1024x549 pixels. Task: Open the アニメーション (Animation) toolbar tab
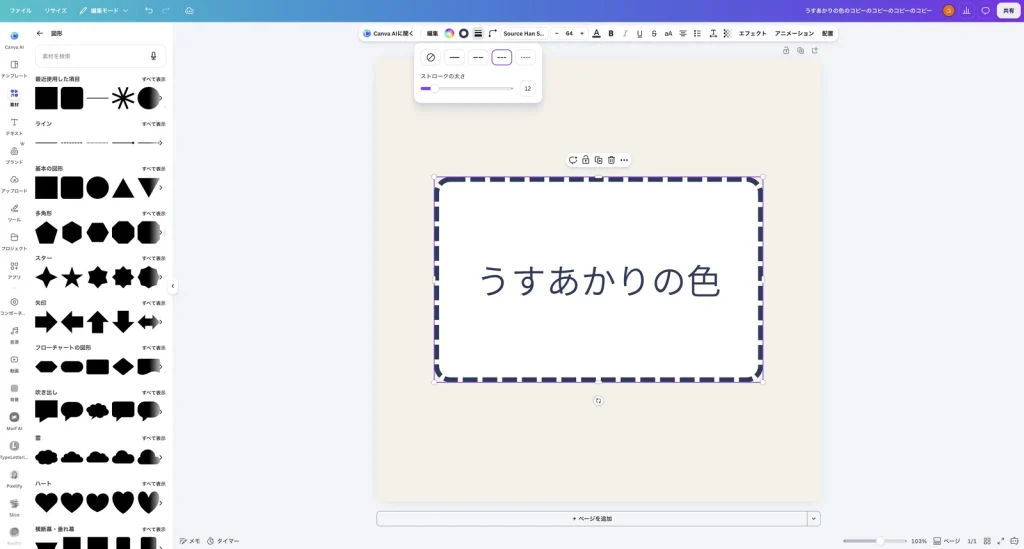coord(794,33)
